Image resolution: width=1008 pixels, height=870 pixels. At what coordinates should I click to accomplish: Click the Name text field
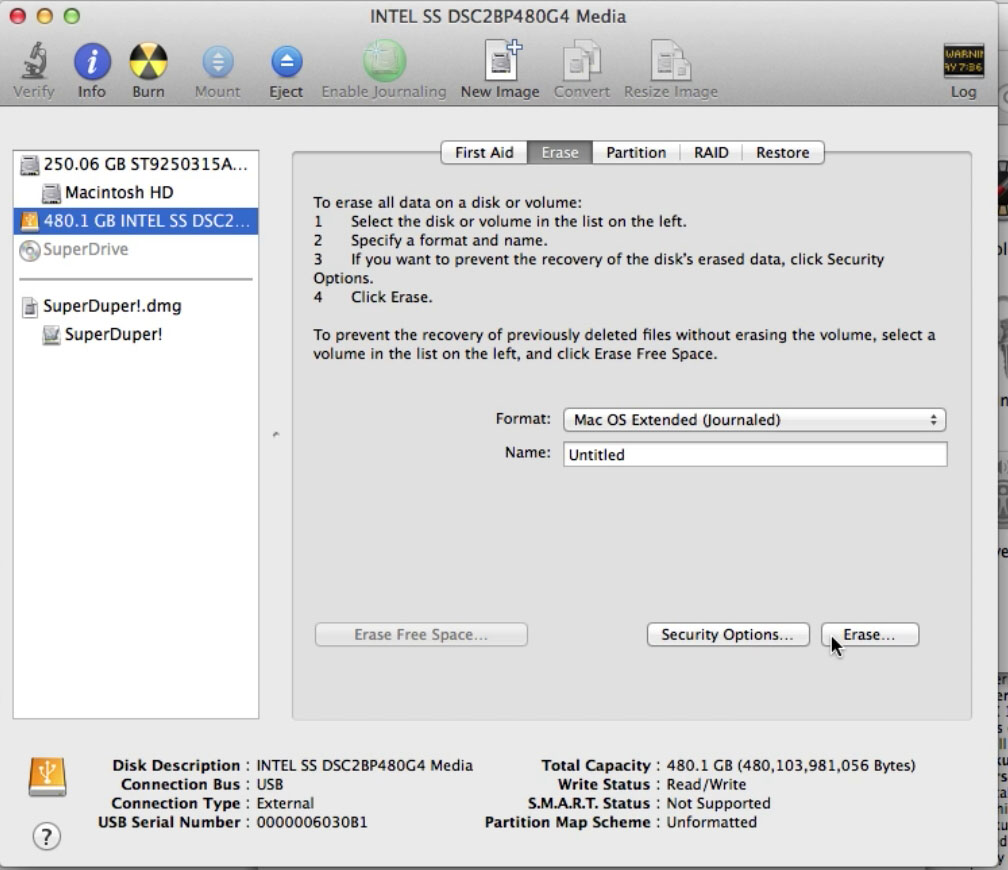point(755,455)
